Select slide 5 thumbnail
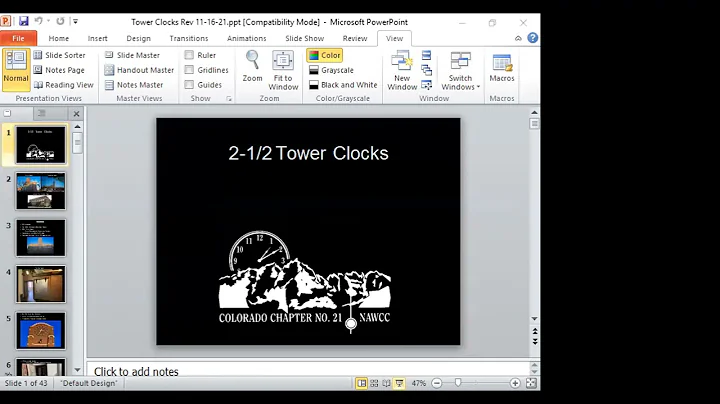The image size is (720, 404). tap(41, 331)
